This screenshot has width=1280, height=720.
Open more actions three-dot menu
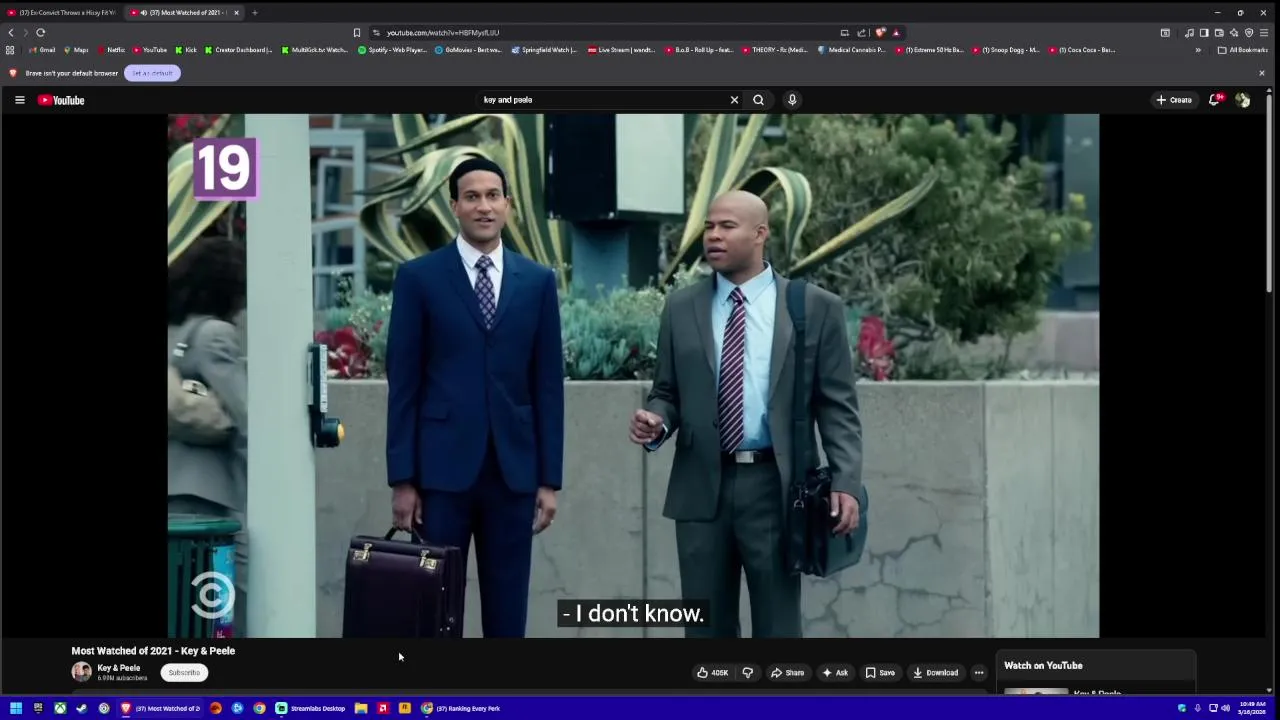click(x=979, y=673)
